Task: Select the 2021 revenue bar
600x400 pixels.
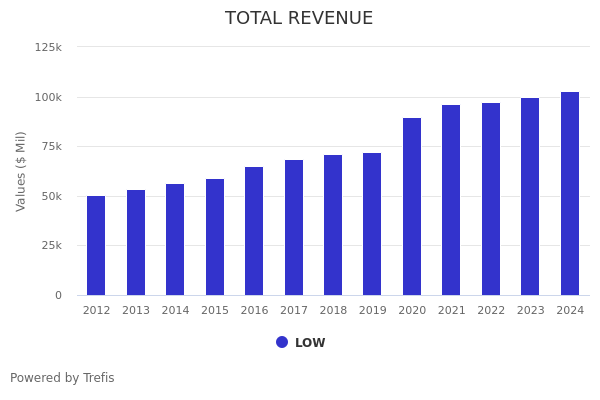Action: [x=451, y=200]
